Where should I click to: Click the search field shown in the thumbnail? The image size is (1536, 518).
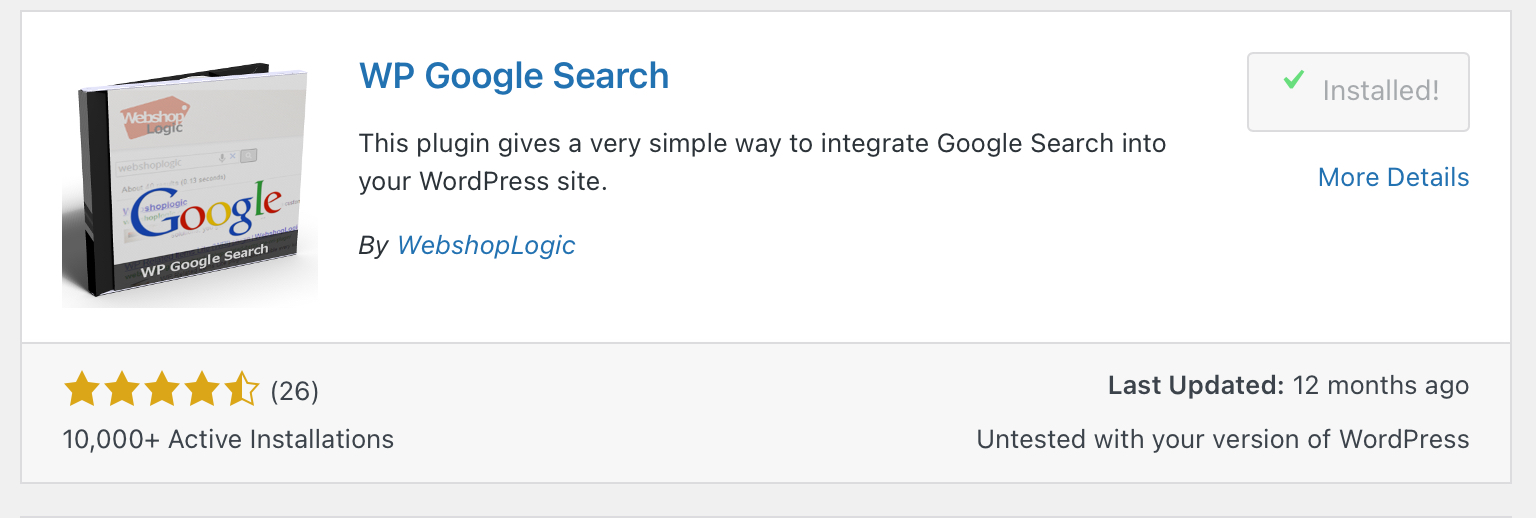coord(166,163)
